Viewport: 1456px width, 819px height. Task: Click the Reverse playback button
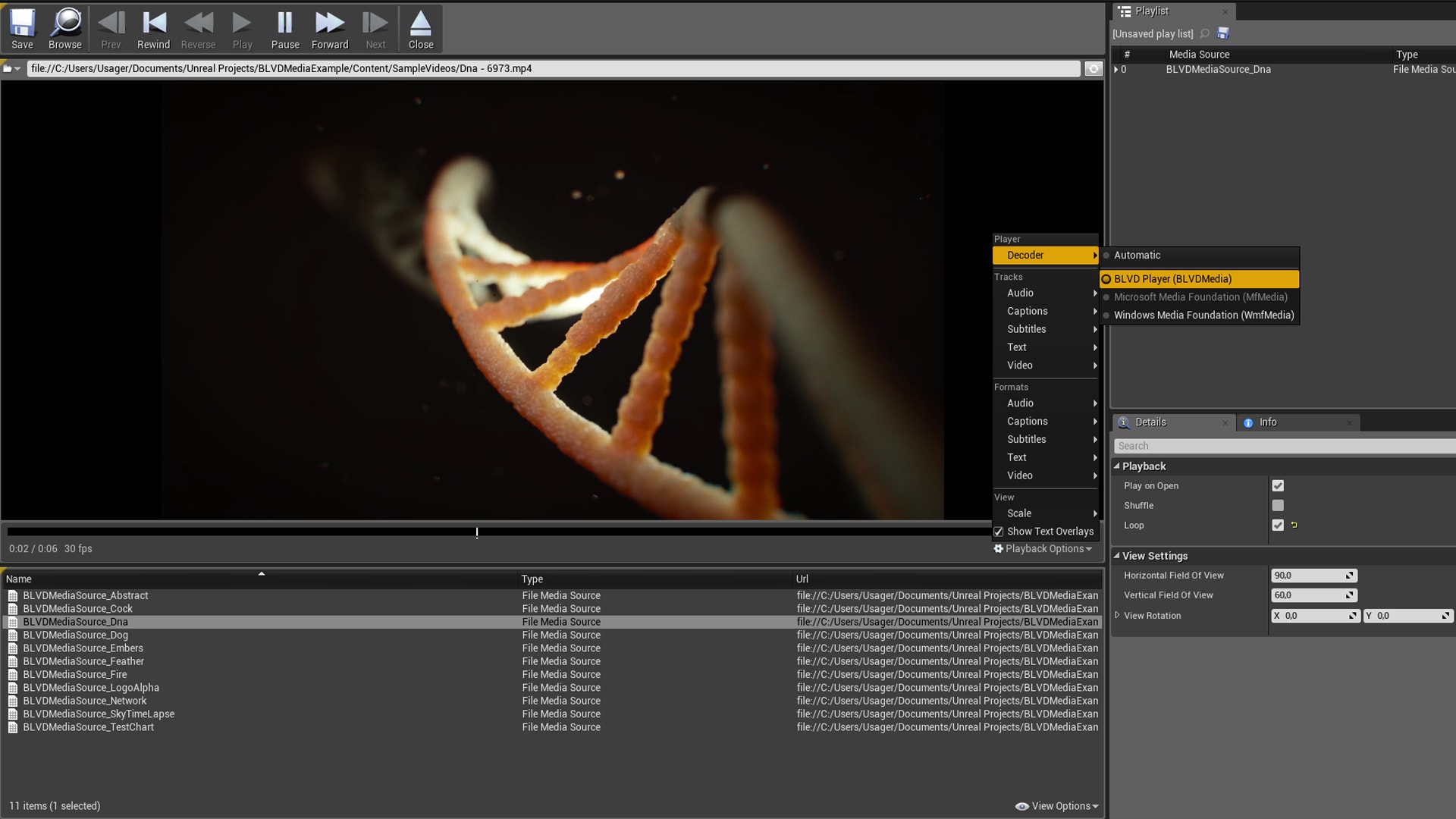coord(199,29)
